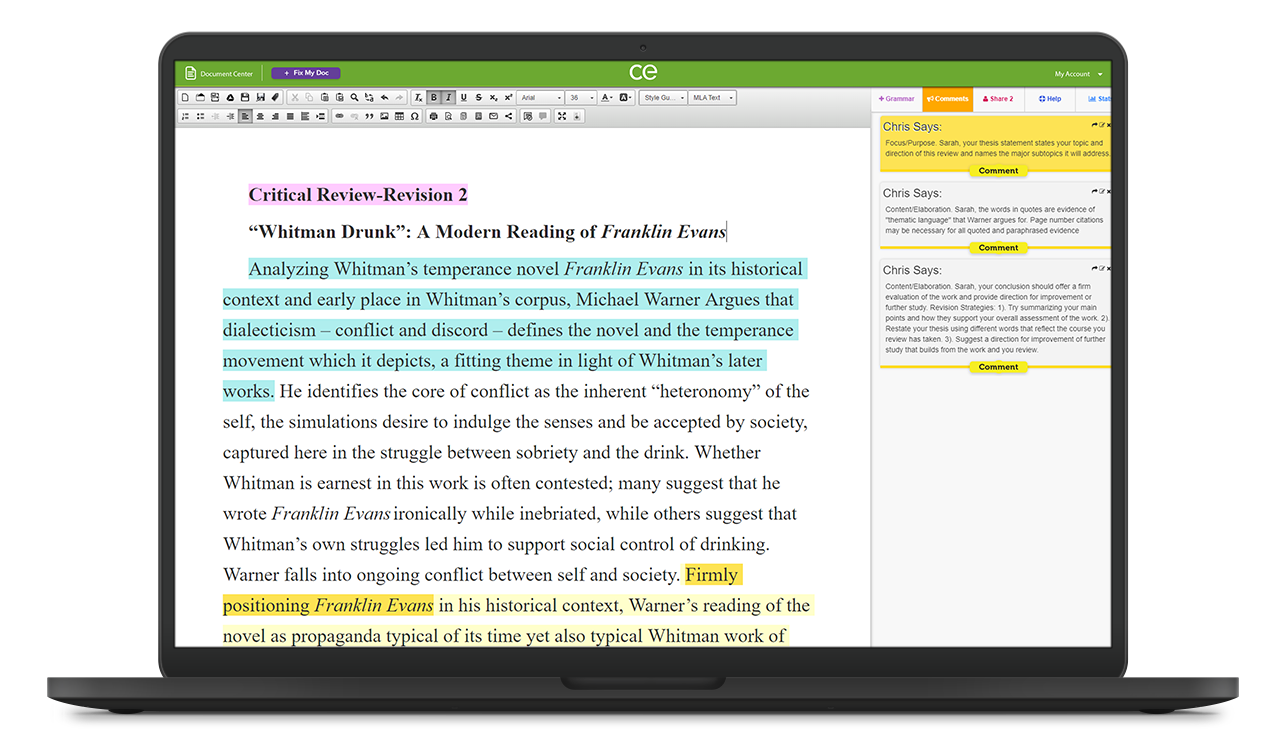Insert a numbered list
This screenshot has height=740, width=1282.
click(185, 116)
